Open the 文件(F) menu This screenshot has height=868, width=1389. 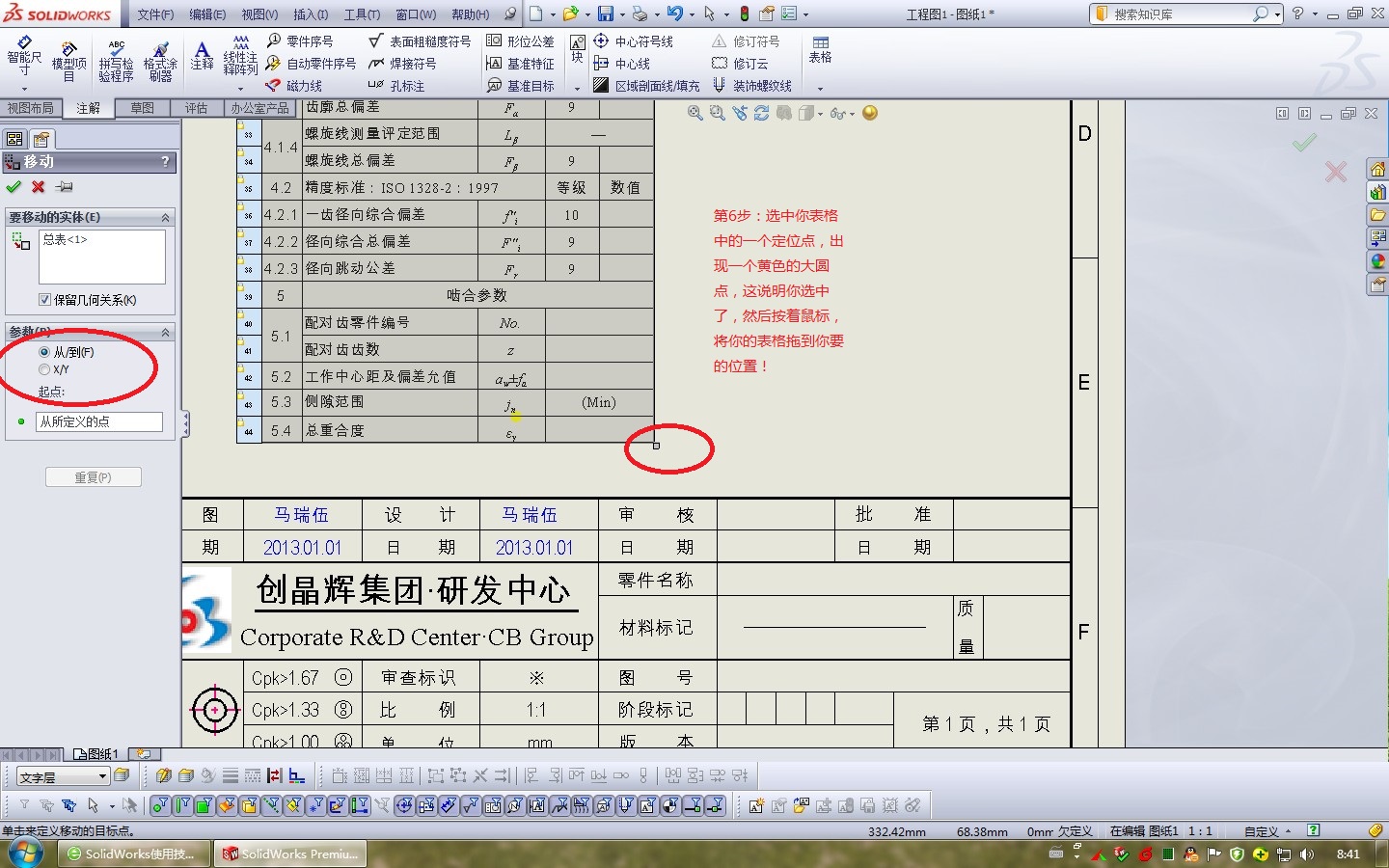tap(156, 14)
